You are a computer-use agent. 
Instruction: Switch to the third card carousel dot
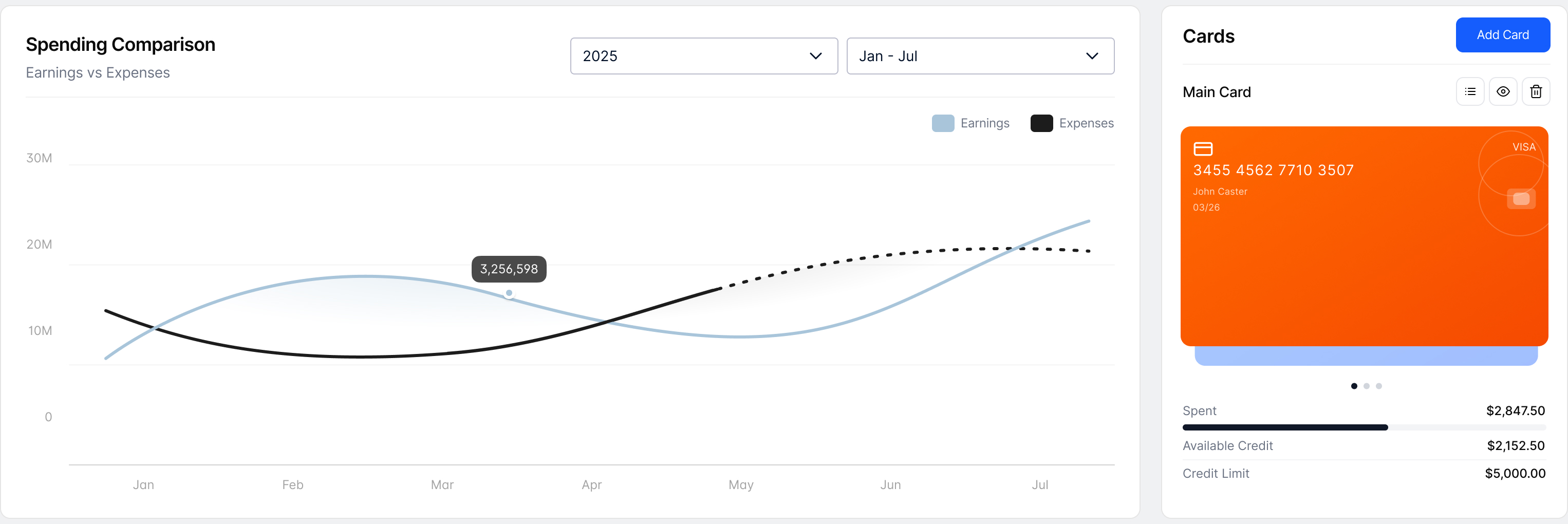[x=1379, y=386]
